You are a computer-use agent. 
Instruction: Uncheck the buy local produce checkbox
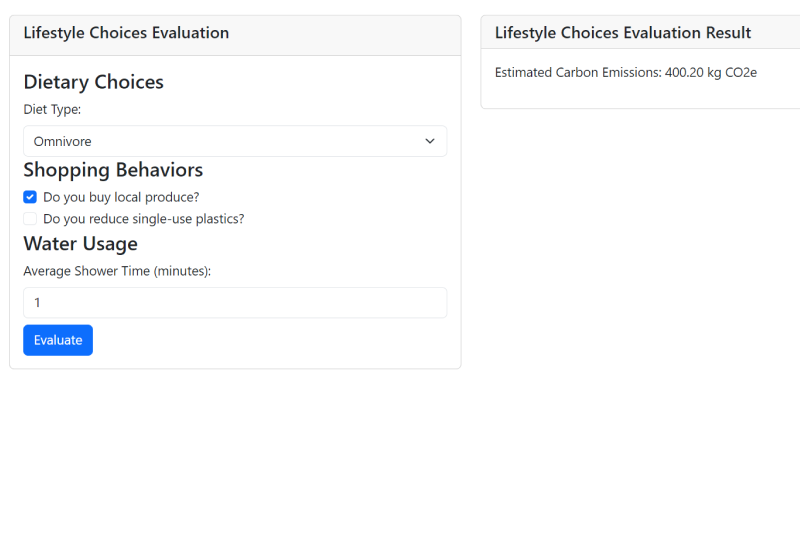coord(30,197)
